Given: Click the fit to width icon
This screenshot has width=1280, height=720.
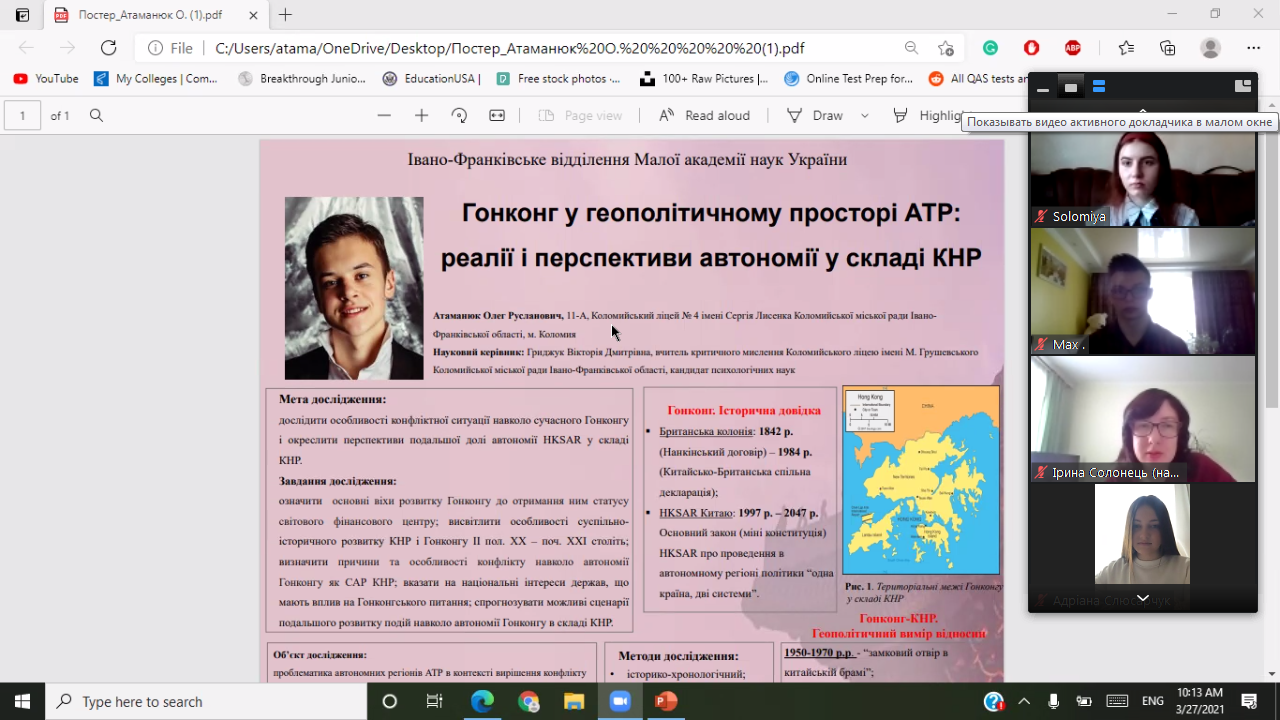Looking at the screenshot, I should coord(497,115).
